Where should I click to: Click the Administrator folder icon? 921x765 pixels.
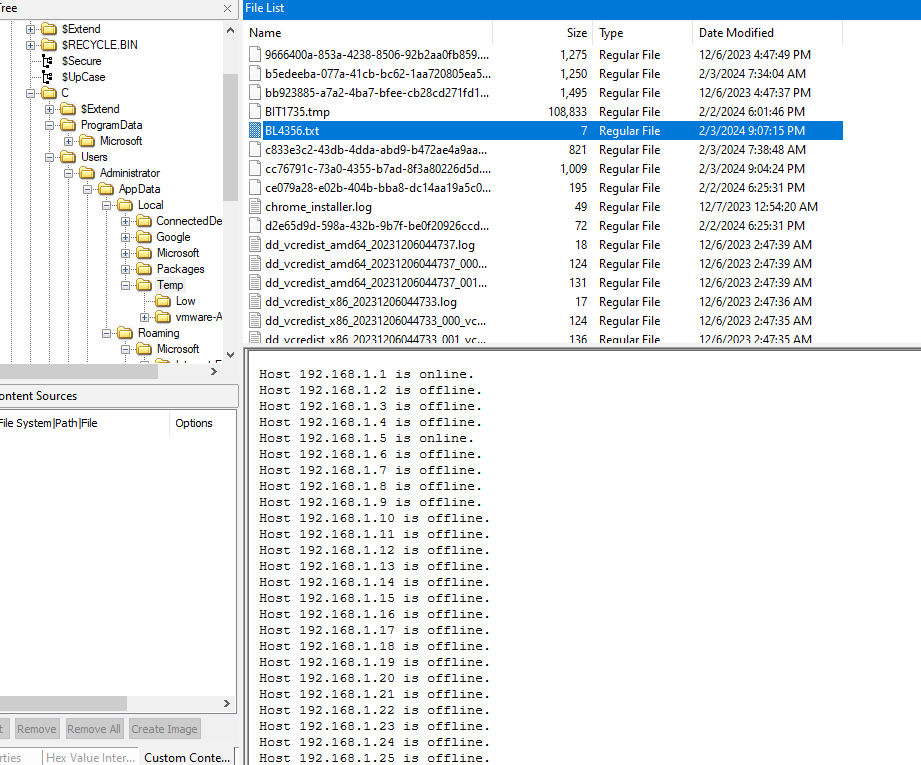pyautogui.click(x=87, y=173)
